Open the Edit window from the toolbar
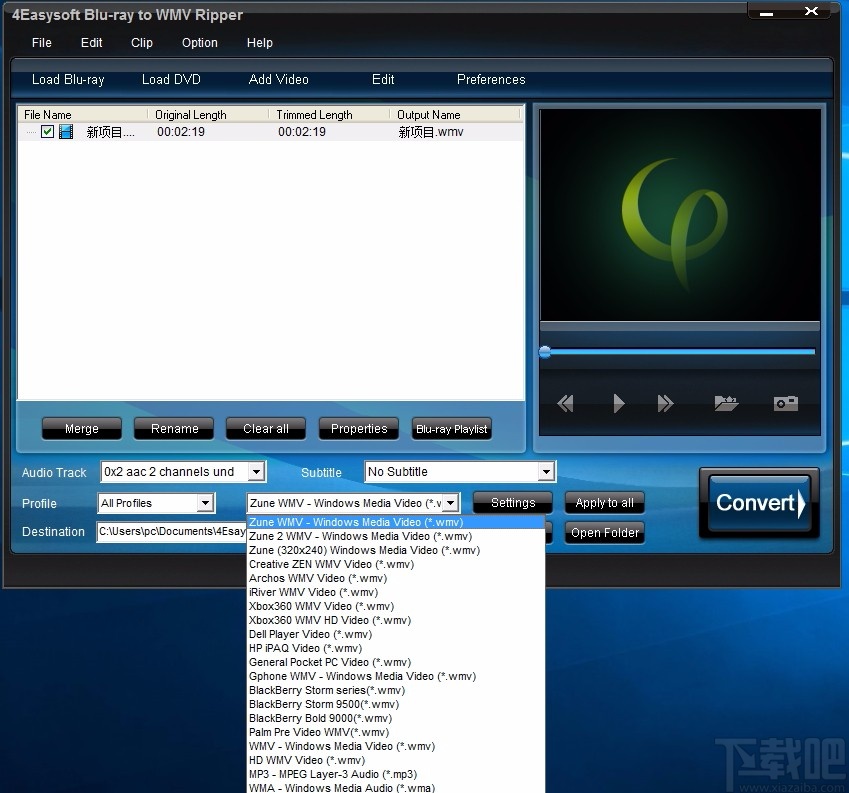 [x=383, y=80]
